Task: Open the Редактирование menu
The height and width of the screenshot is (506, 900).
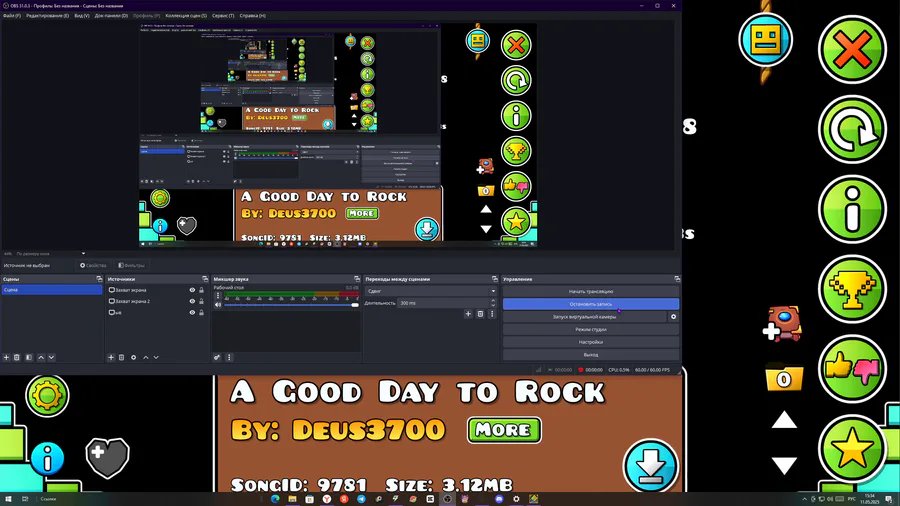Action: [x=48, y=15]
